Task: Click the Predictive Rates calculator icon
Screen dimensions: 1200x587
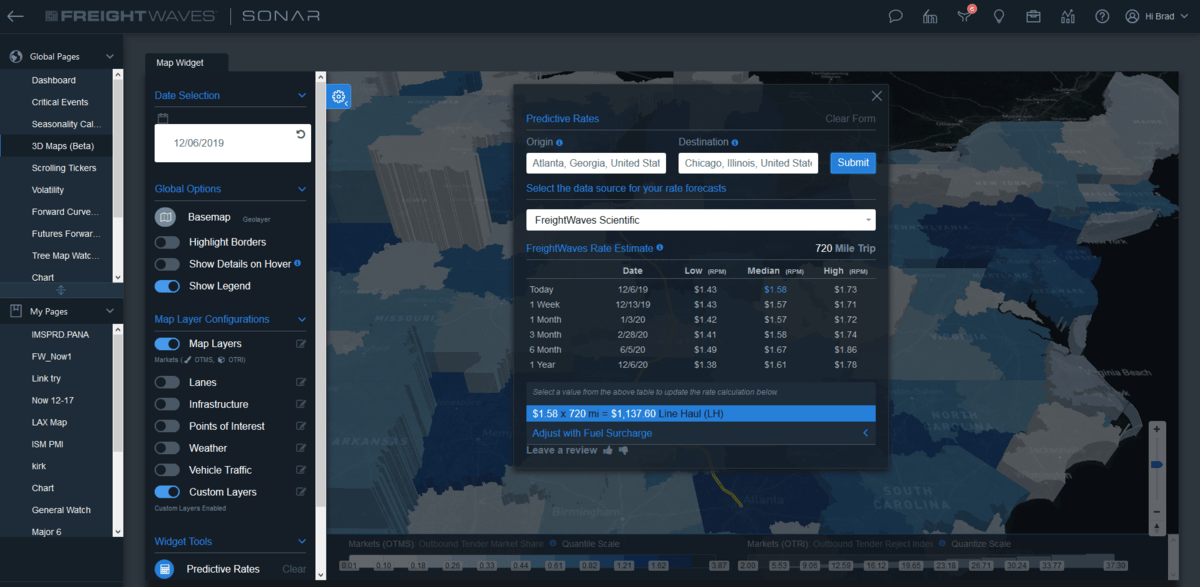Action: point(165,569)
